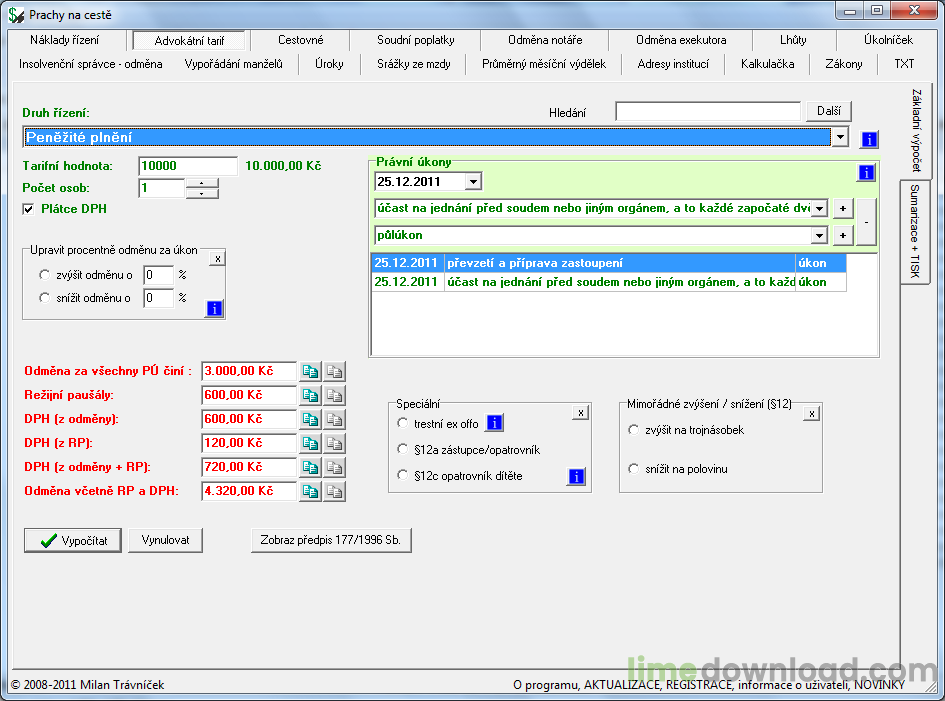The height and width of the screenshot is (701, 945).
Task: Copy the Režijní paušály amount
Action: [311, 395]
